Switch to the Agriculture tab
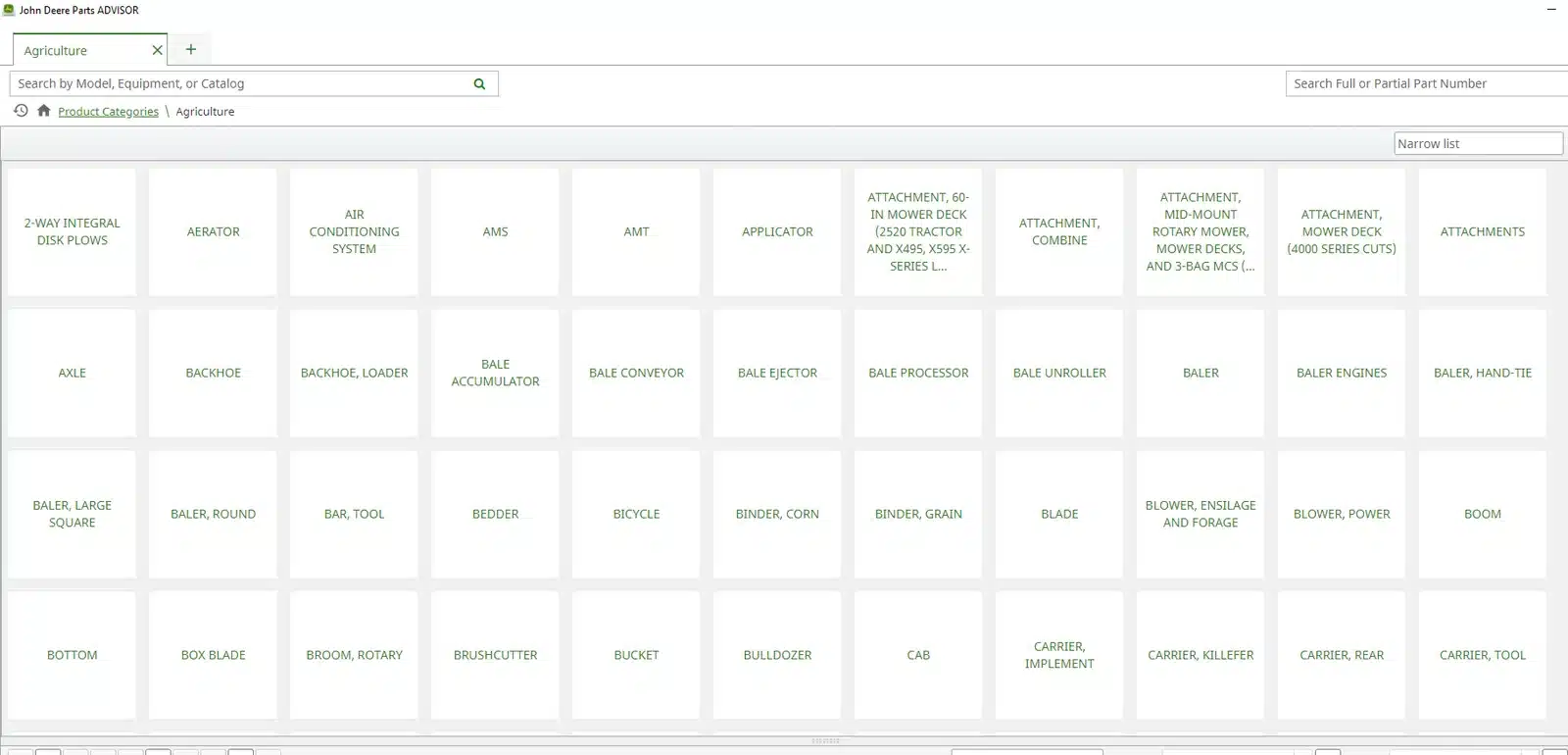This screenshot has height=755, width=1568. pyautogui.click(x=78, y=50)
